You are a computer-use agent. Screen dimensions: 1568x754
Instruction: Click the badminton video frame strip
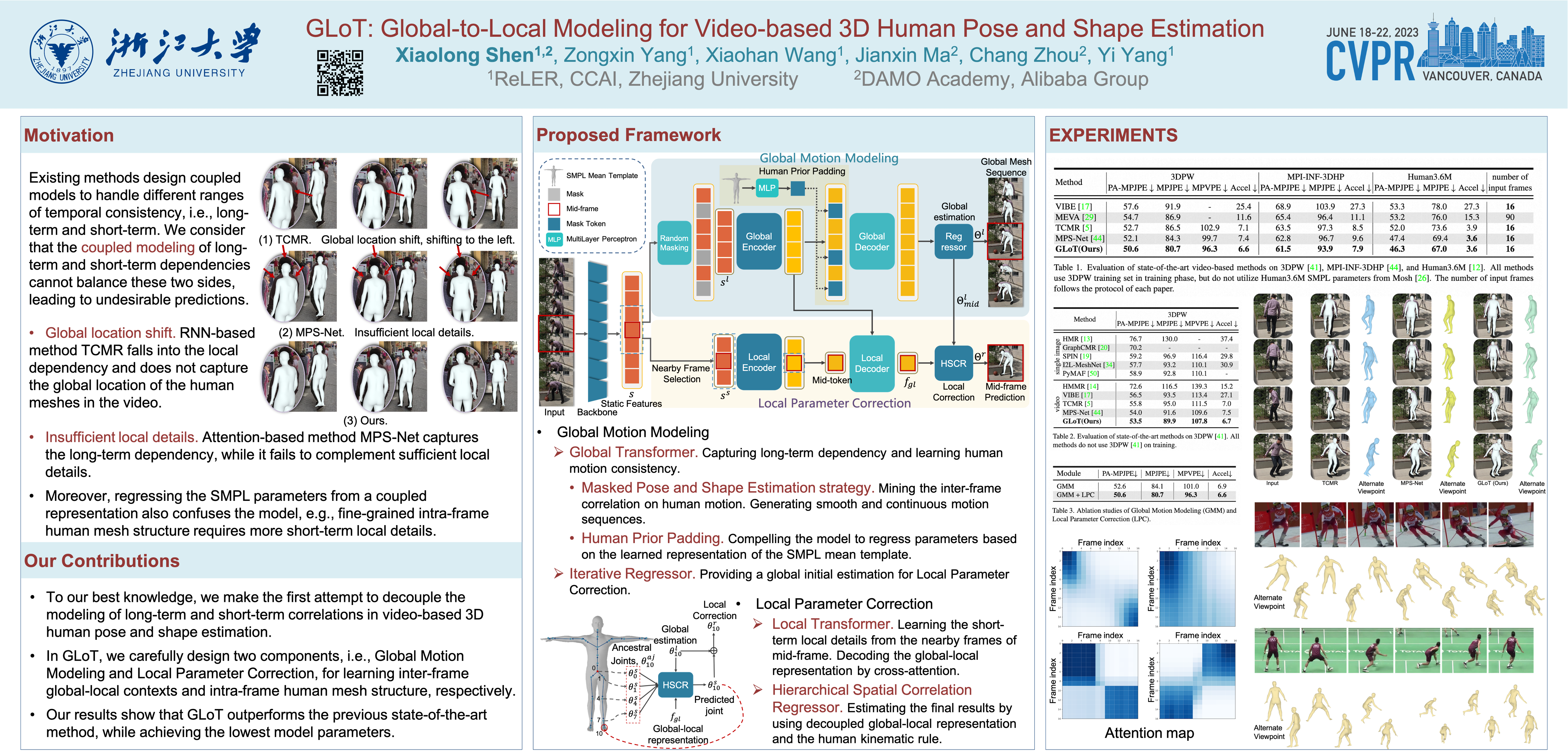tap(1394, 651)
